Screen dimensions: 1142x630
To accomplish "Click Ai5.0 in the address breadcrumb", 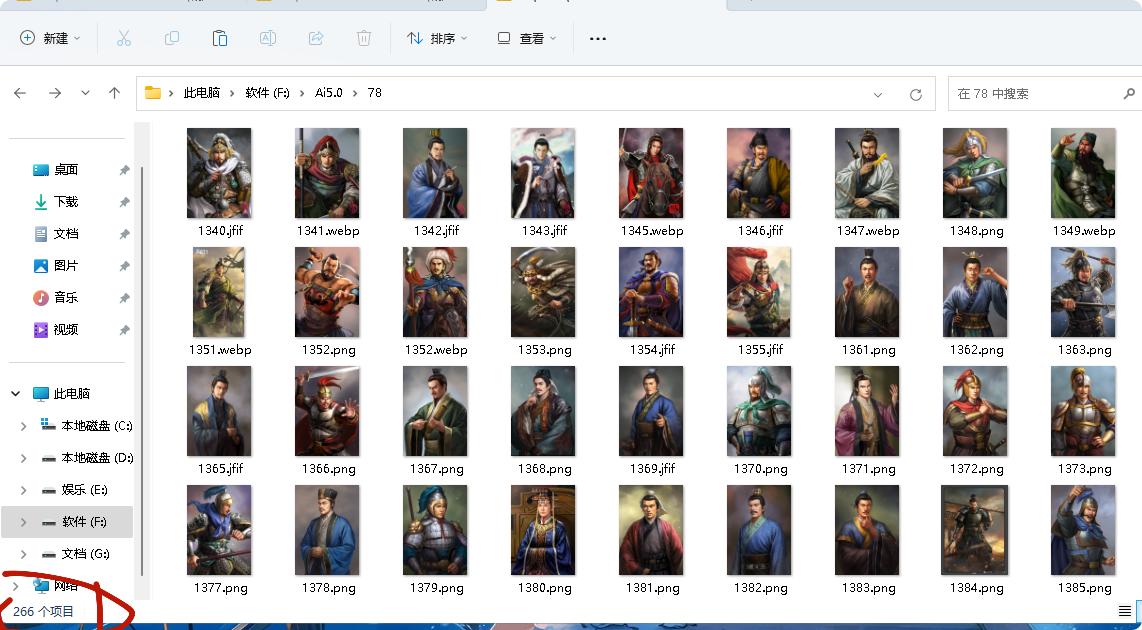I will coord(328,93).
